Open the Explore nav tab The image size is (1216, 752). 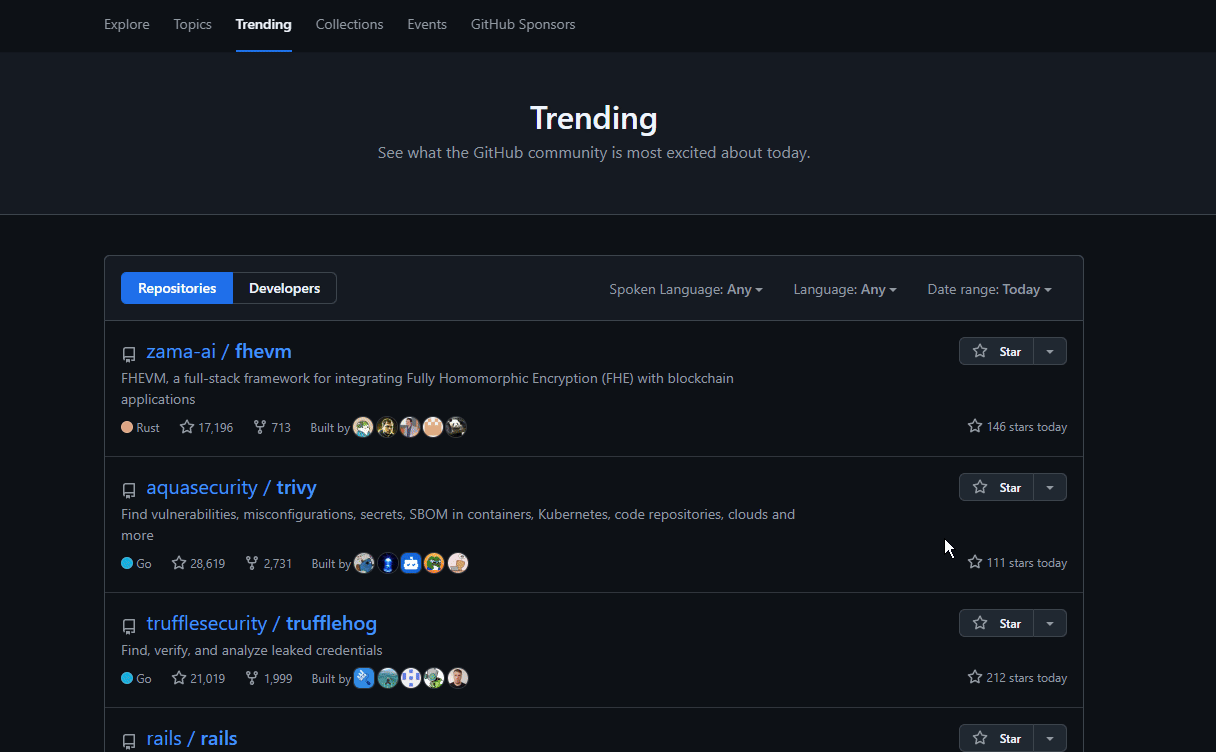[127, 24]
